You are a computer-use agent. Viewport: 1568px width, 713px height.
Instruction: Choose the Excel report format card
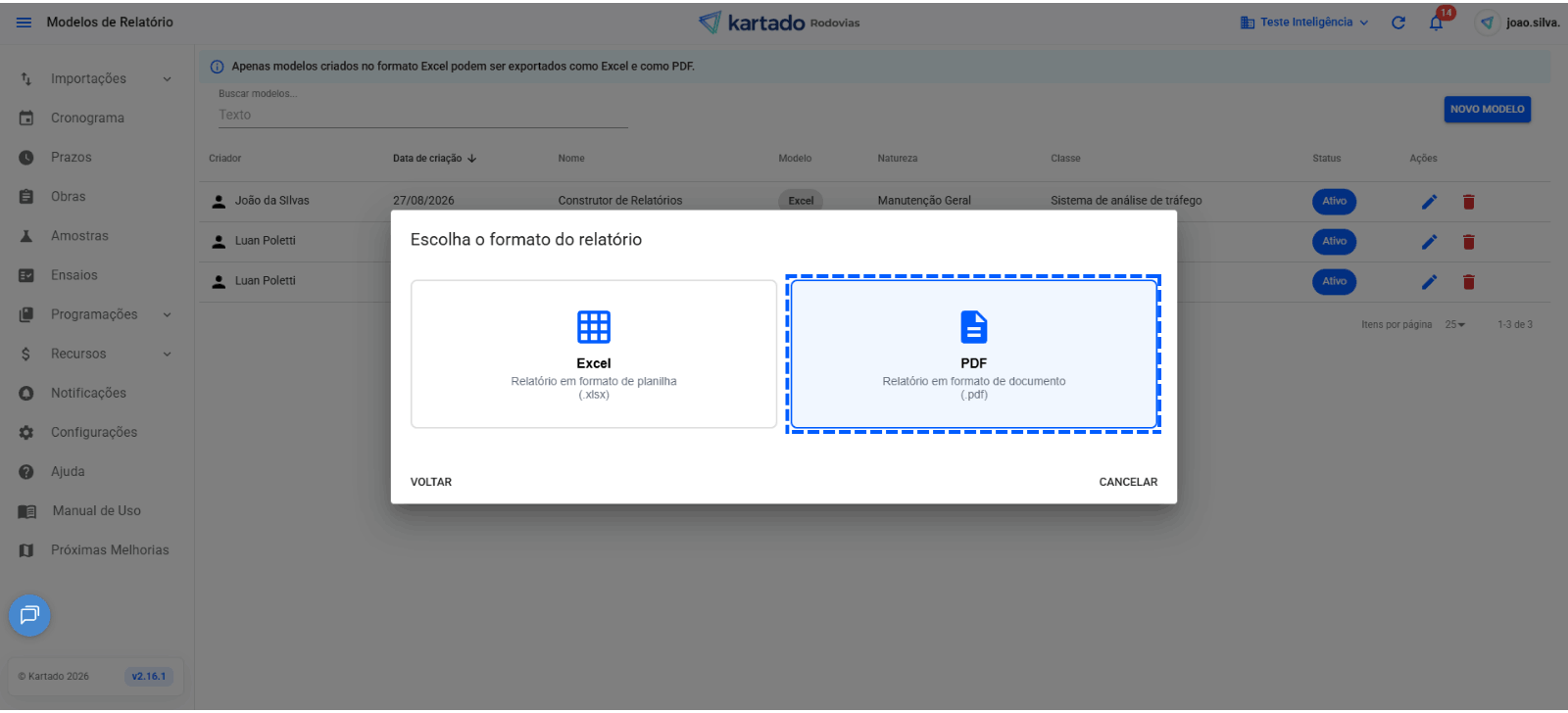click(594, 354)
